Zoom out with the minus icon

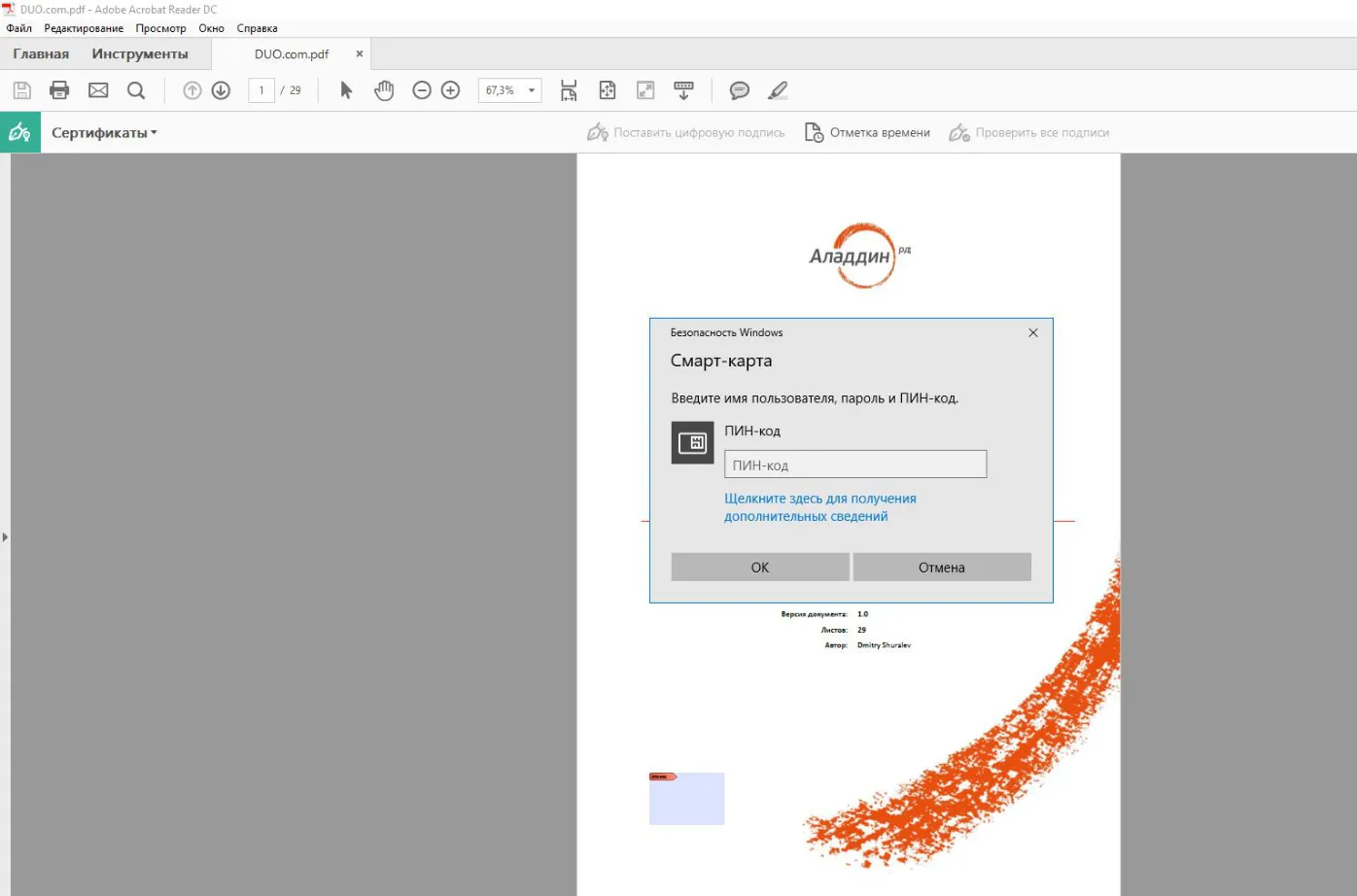click(x=422, y=90)
